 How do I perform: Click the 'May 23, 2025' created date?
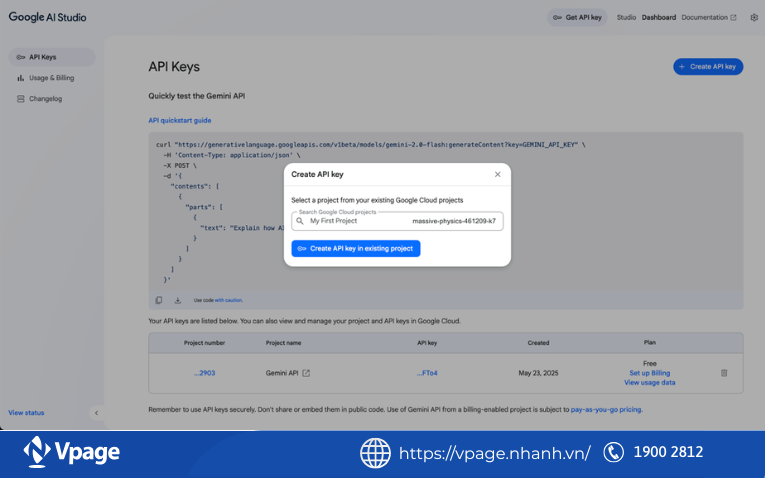click(x=538, y=373)
